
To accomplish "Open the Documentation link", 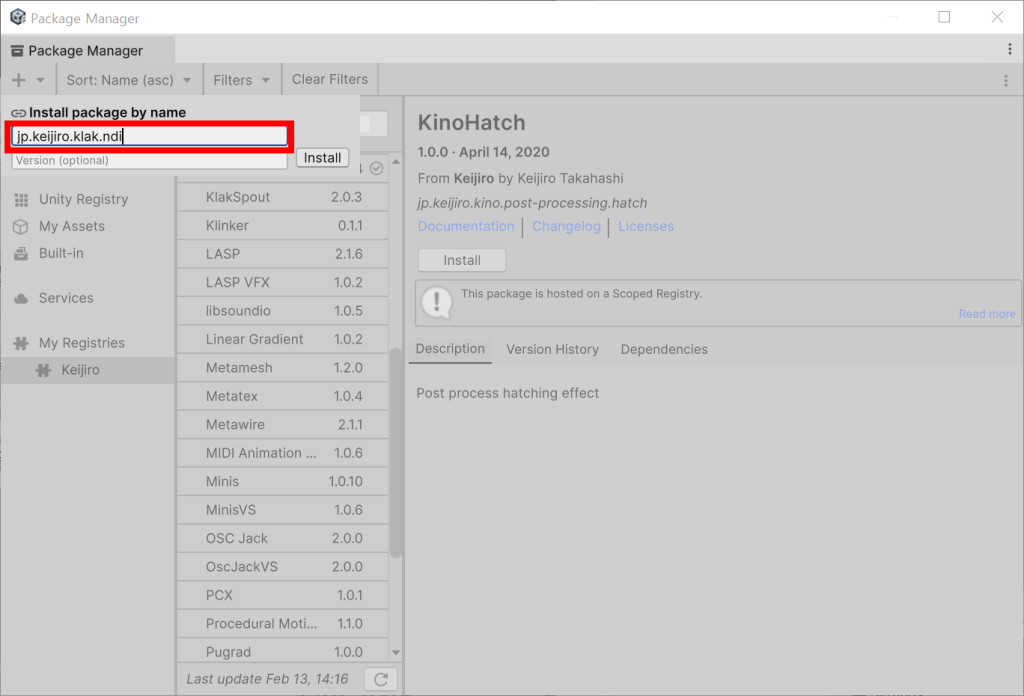I will click(x=466, y=226).
